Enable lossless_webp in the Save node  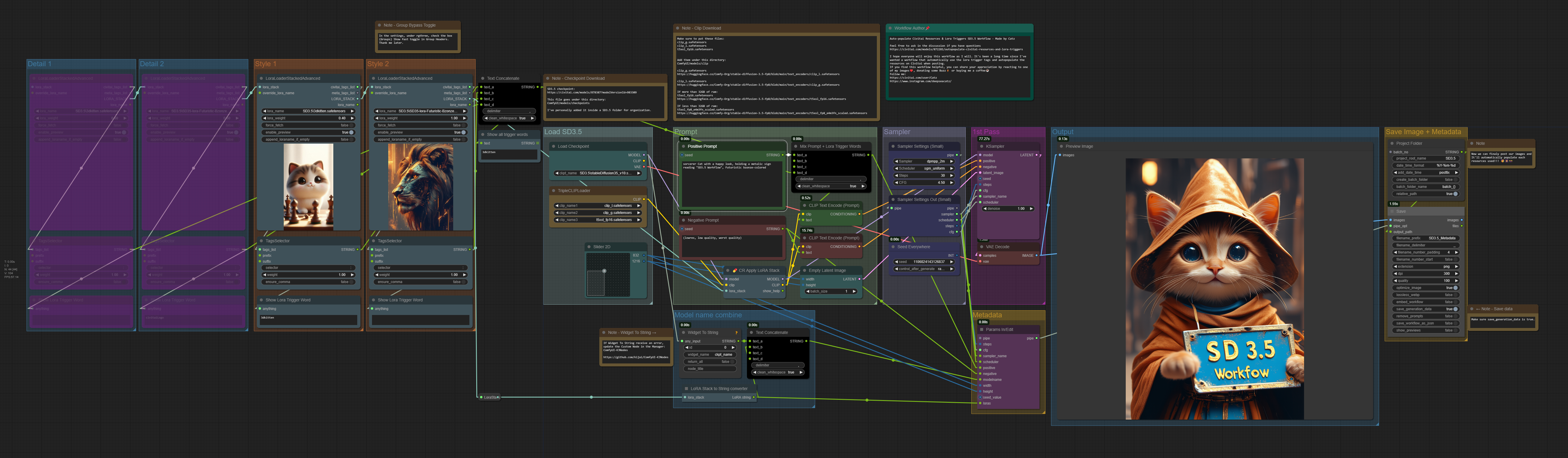[x=1427, y=295]
